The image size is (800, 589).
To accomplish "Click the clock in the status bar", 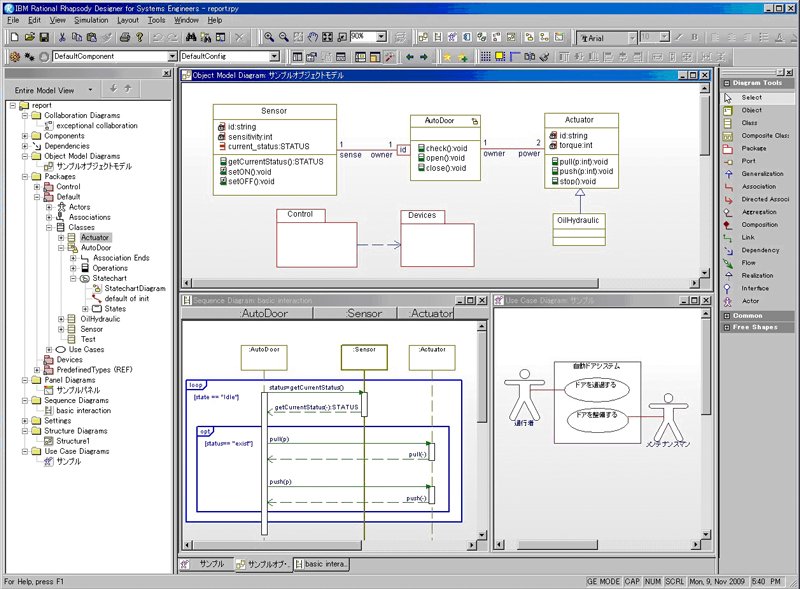I will (x=767, y=581).
